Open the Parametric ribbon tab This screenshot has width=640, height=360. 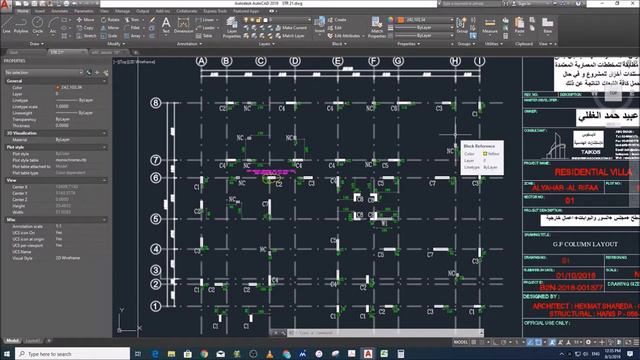click(x=84, y=11)
